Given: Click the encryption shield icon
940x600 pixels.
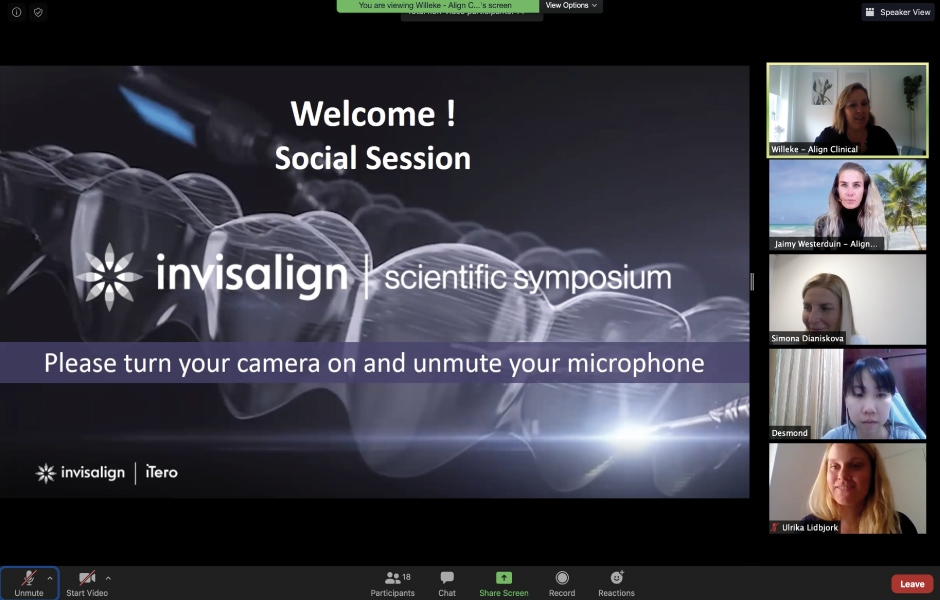Looking at the screenshot, I should (38, 12).
